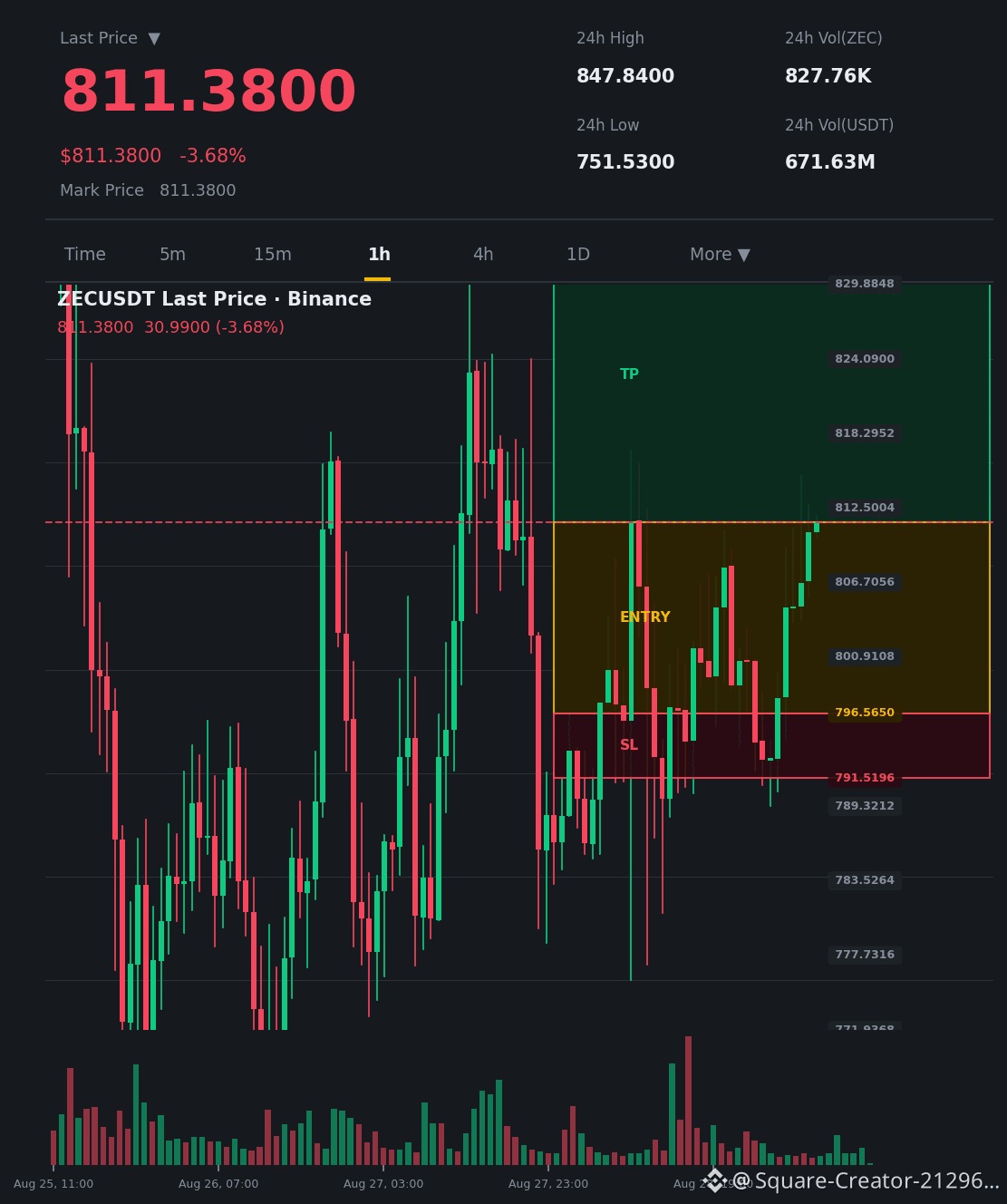This screenshot has width=1007, height=1204.
Task: Open the Last Price dropdown arrow
Action: tap(154, 39)
